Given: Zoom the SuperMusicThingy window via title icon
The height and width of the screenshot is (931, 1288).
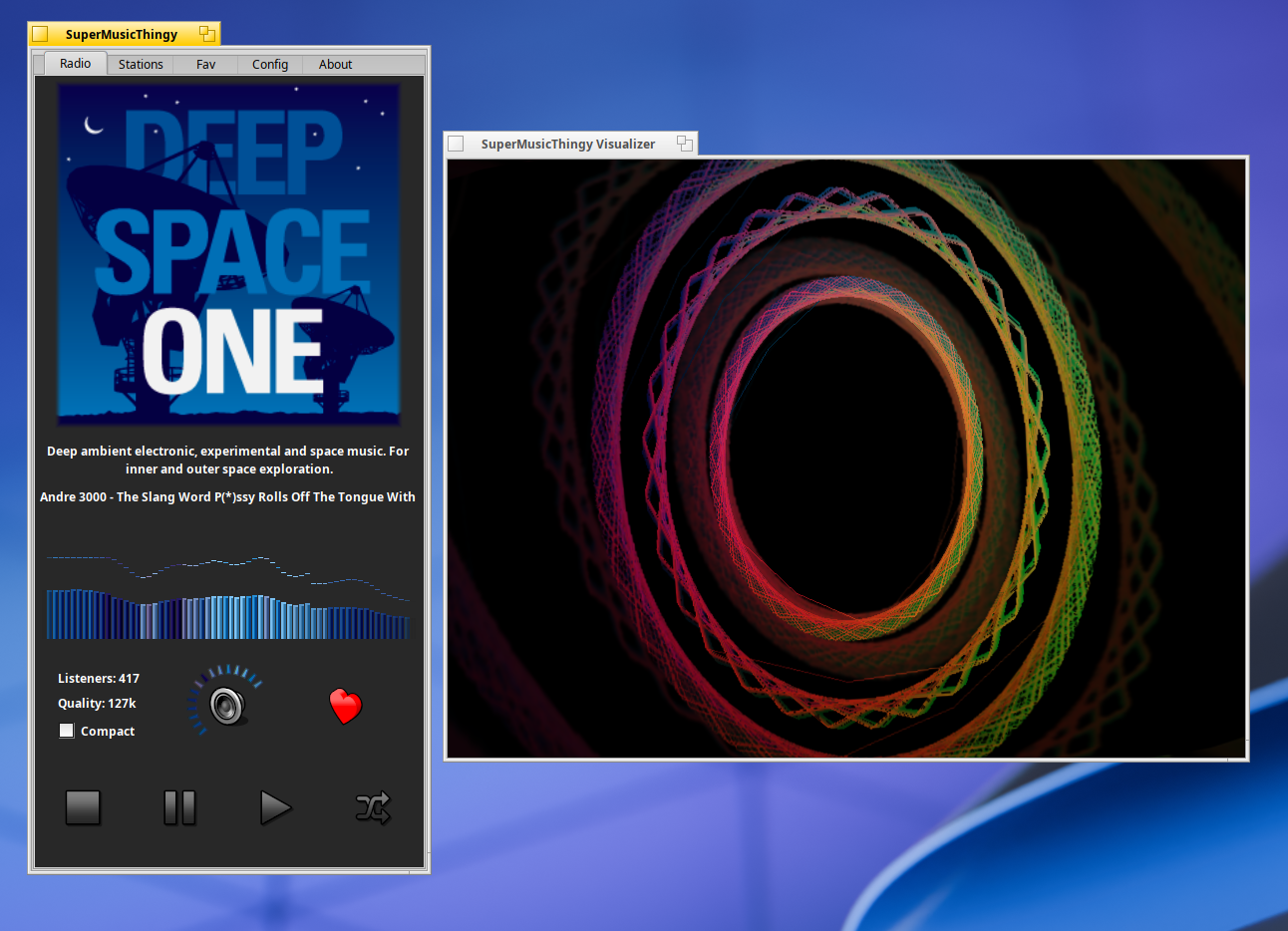Looking at the screenshot, I should (x=207, y=34).
